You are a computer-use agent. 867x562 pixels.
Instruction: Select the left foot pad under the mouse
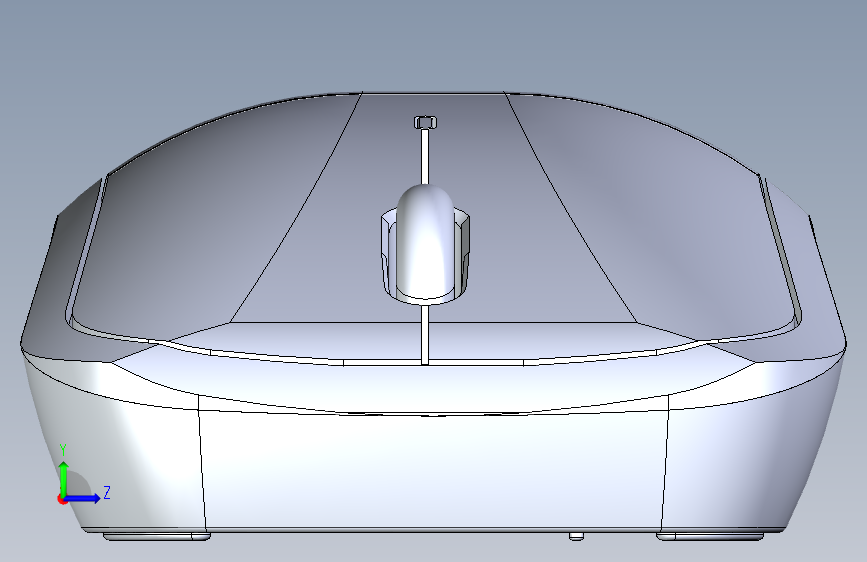pos(157,536)
